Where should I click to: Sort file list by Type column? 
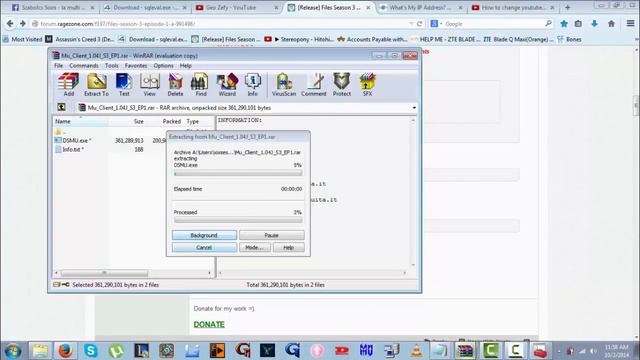tap(199, 121)
